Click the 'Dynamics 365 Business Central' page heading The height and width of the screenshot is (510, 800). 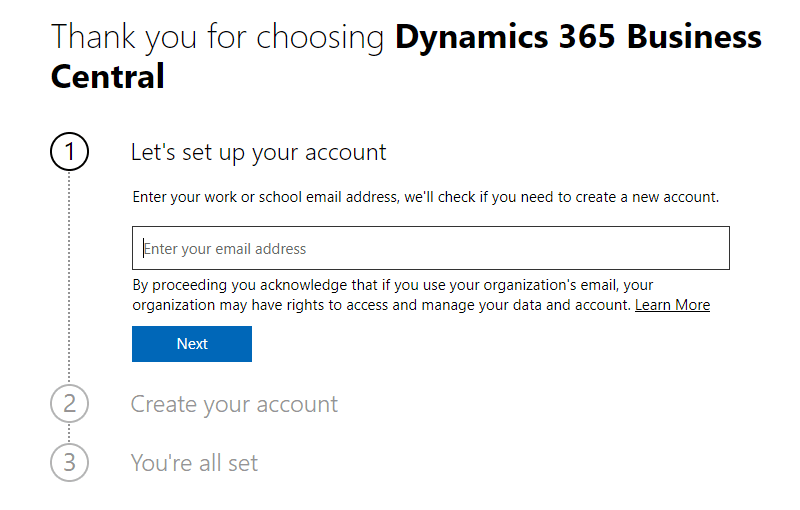click(406, 56)
